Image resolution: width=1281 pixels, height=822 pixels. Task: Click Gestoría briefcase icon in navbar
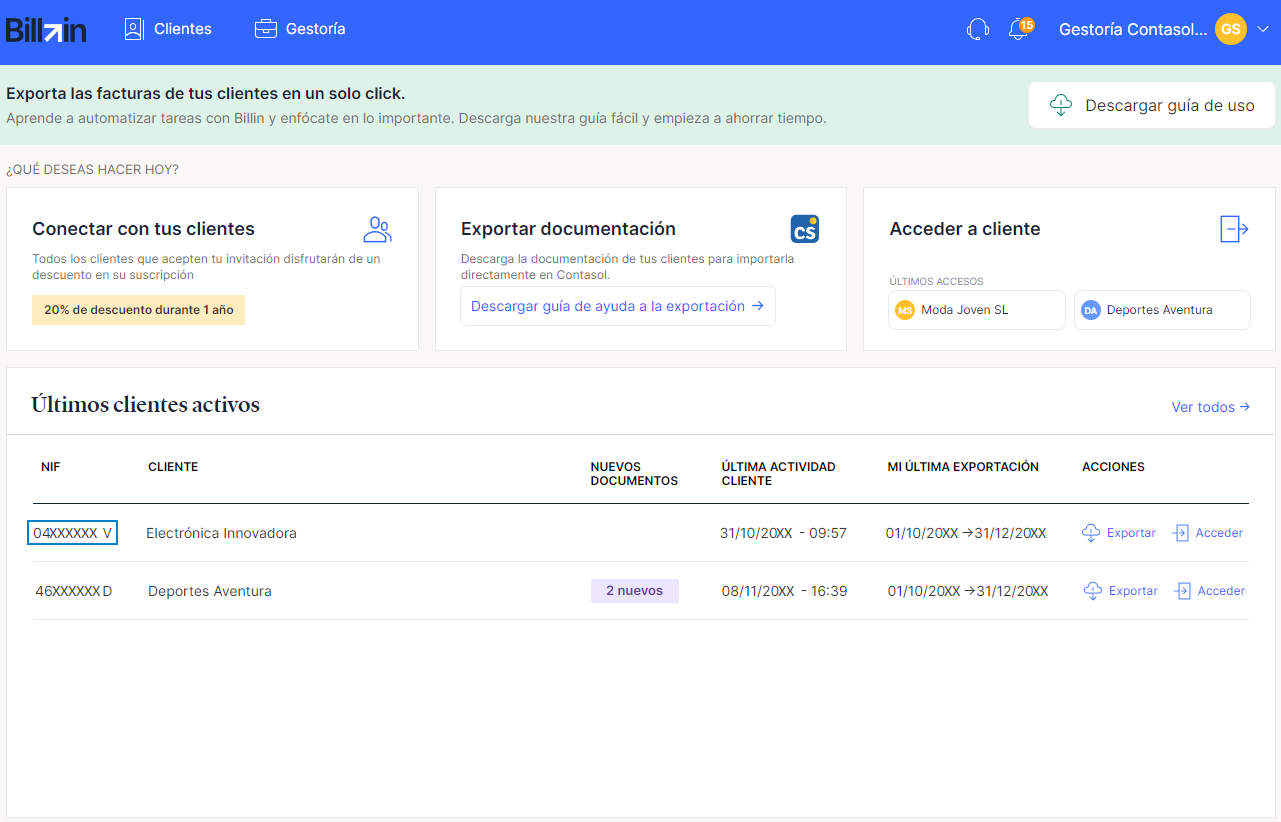pos(265,29)
